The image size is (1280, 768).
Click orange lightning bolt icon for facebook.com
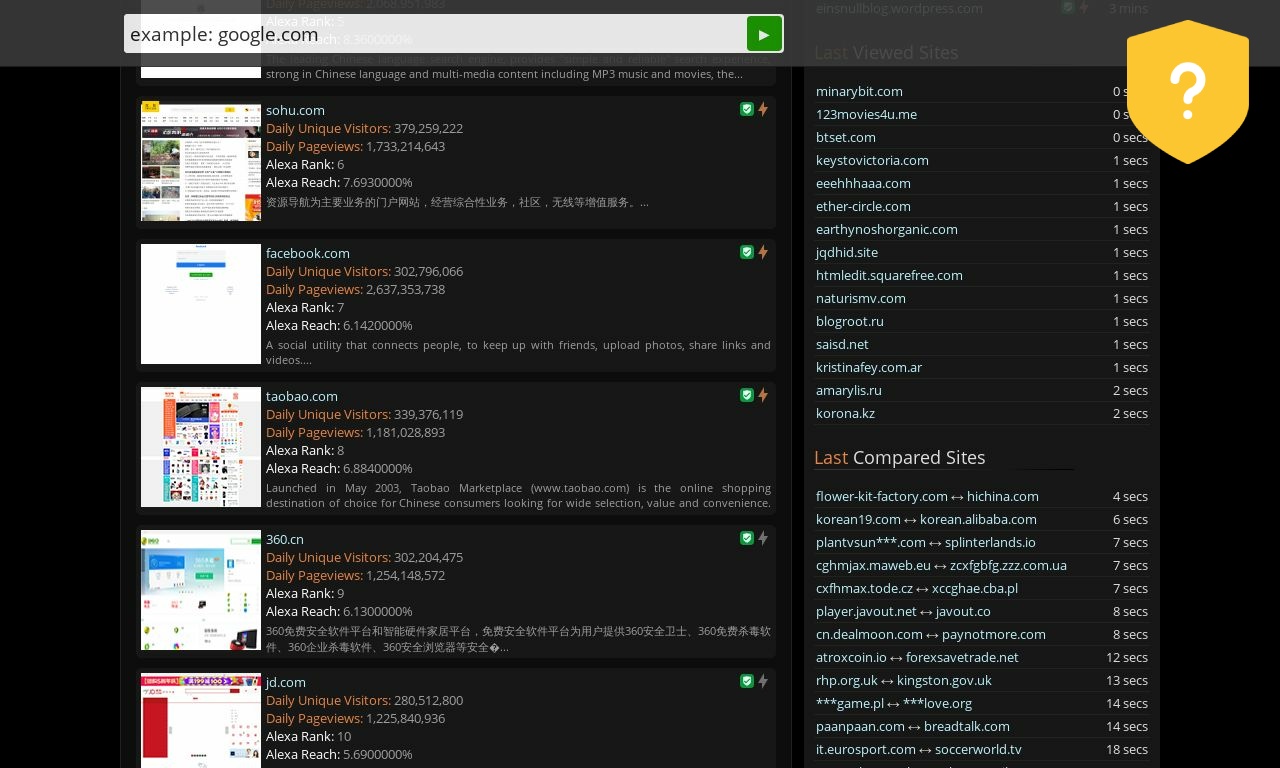tap(763, 252)
